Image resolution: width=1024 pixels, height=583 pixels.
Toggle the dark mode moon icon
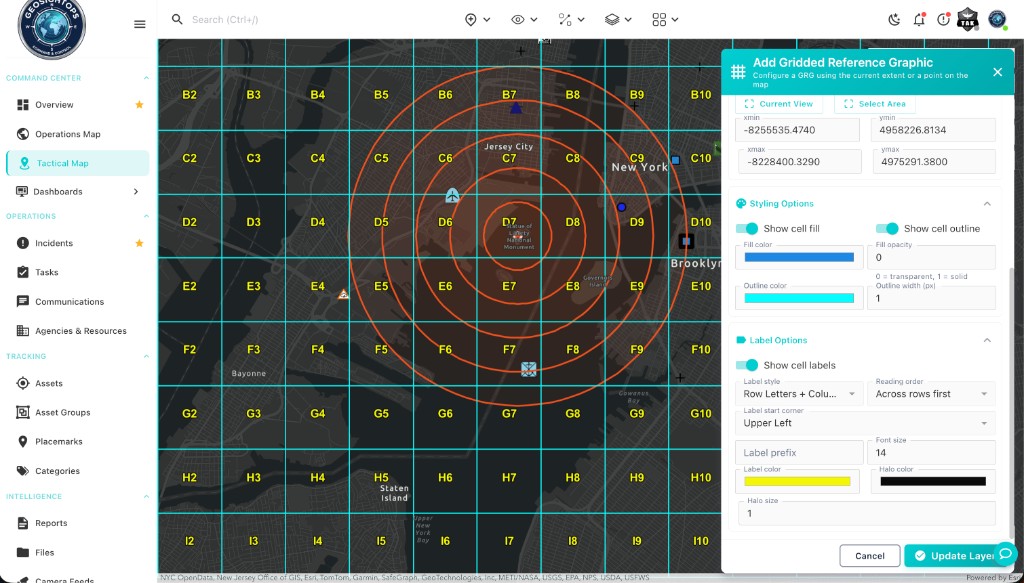(895, 20)
